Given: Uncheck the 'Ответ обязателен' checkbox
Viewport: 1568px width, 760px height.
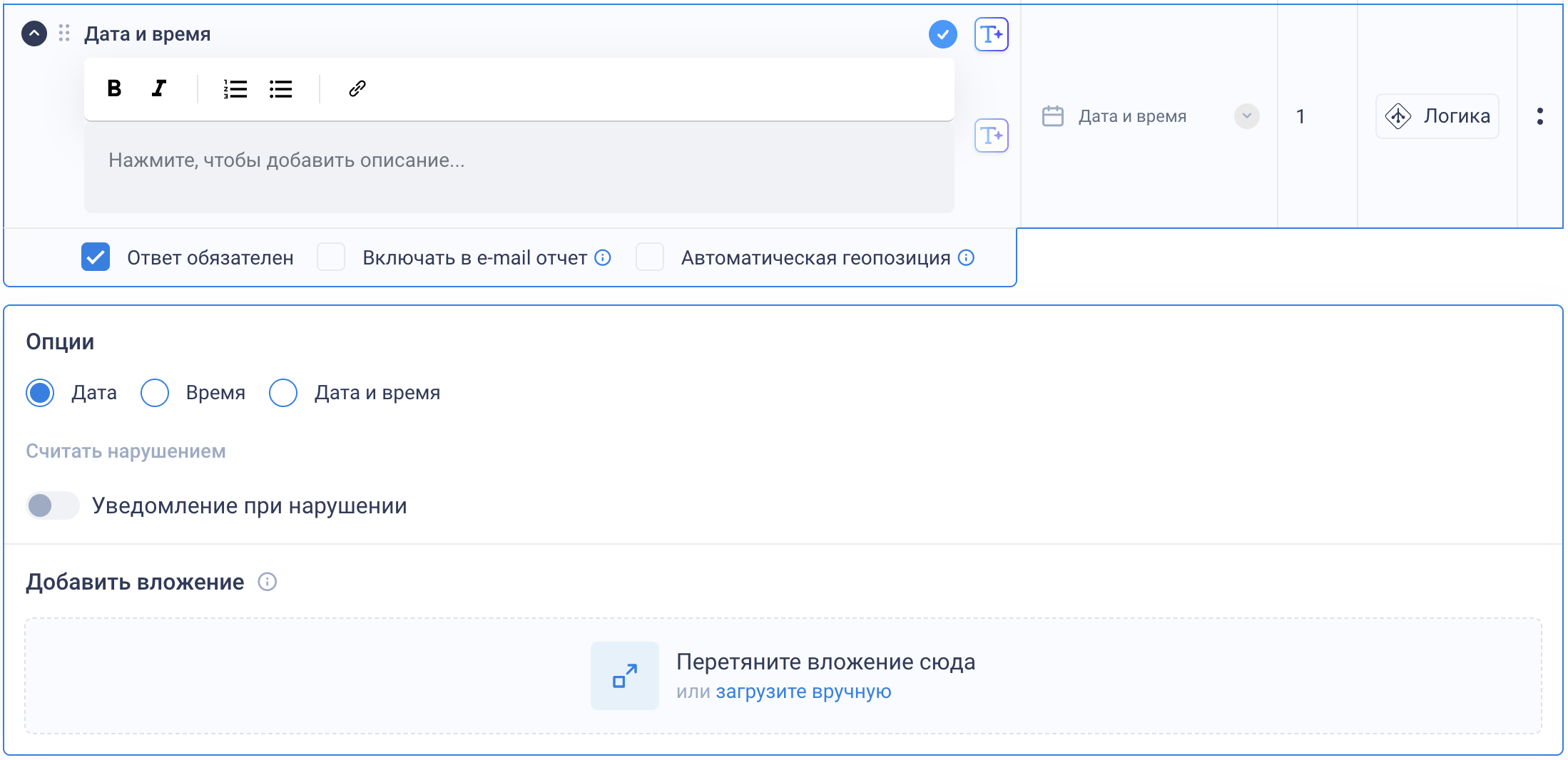Looking at the screenshot, I should (96, 257).
